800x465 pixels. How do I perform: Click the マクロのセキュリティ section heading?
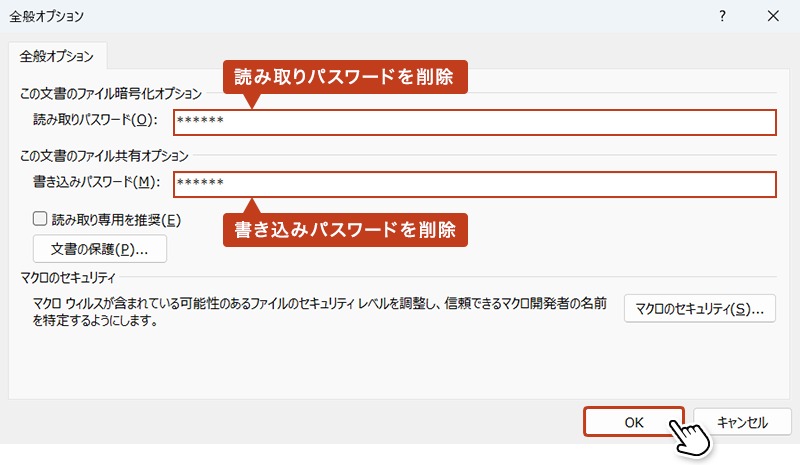pos(68,278)
